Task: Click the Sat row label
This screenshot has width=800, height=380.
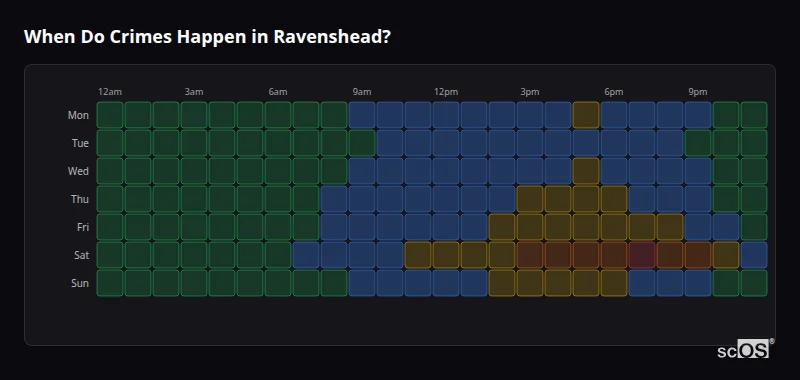Action: [x=82, y=255]
